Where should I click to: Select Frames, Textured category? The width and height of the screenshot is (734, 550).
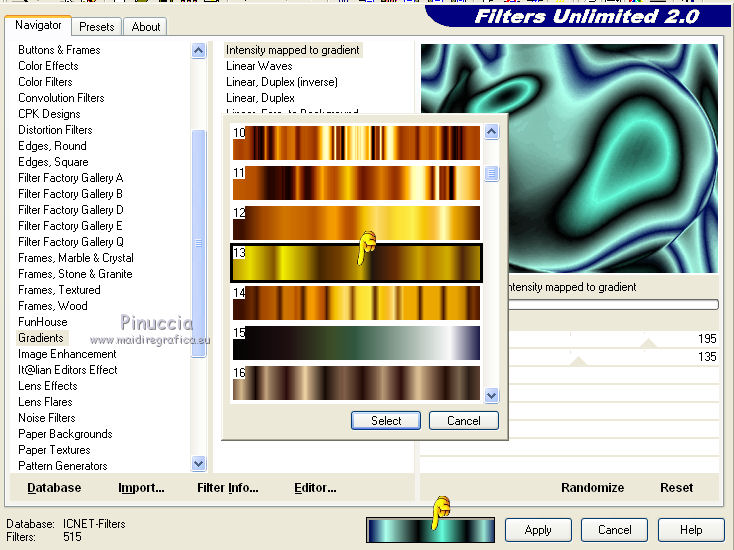[59, 290]
